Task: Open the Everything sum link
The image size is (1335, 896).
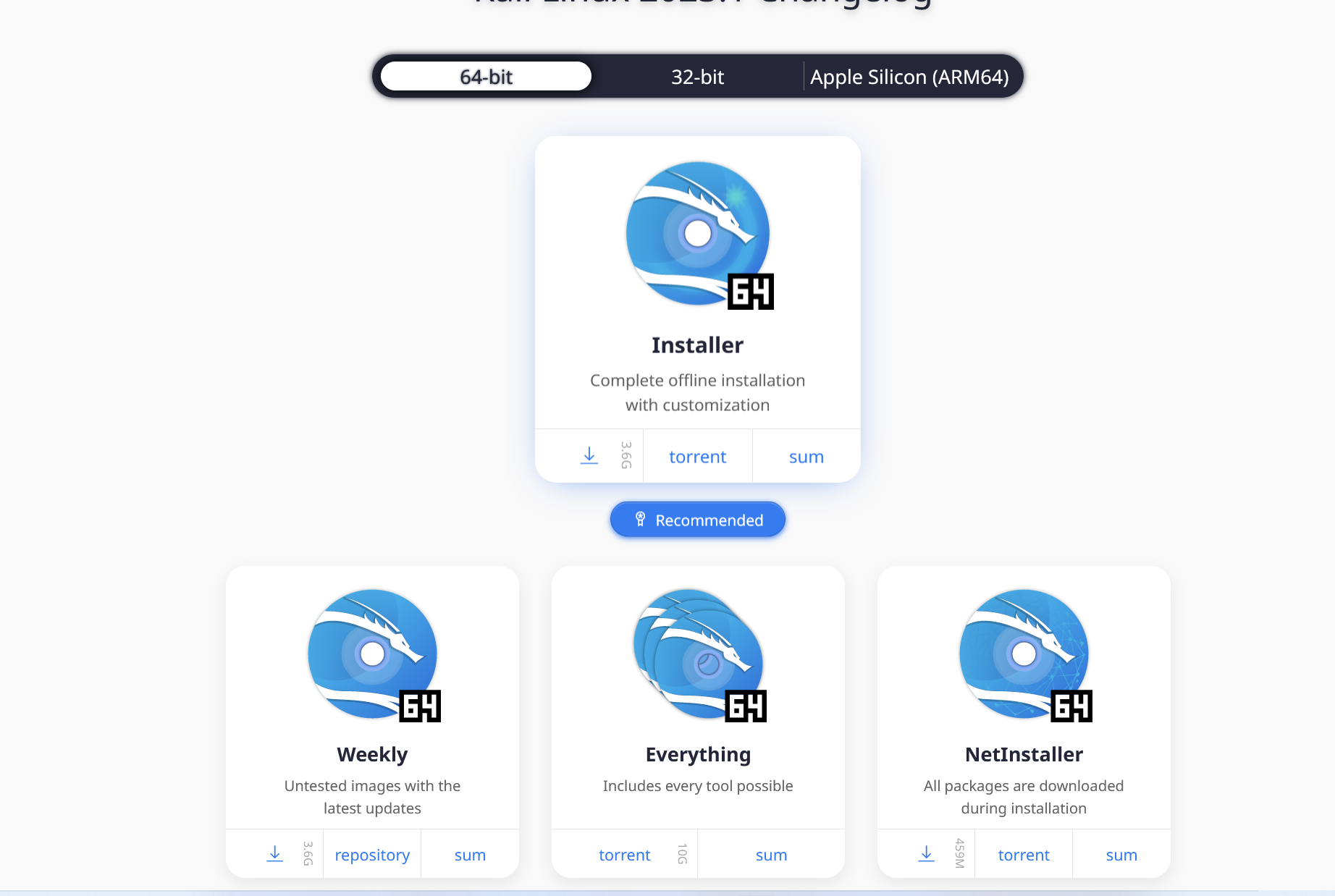Action: click(771, 855)
